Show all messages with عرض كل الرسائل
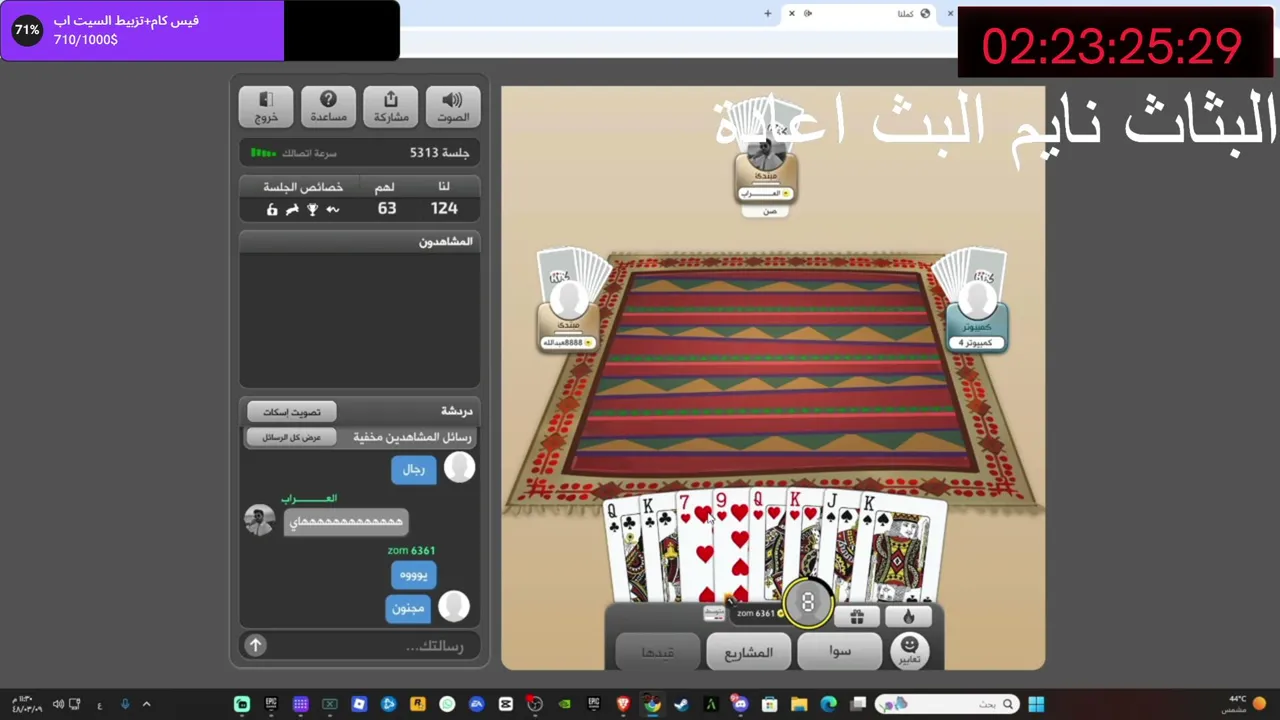 coord(292,437)
